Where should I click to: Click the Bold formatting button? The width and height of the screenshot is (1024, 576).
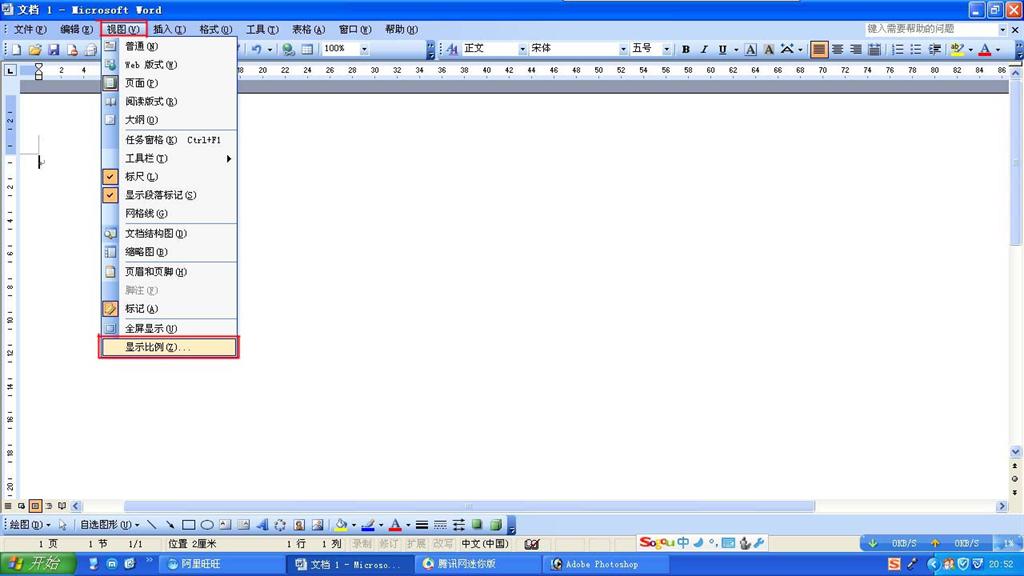pyautogui.click(x=686, y=49)
